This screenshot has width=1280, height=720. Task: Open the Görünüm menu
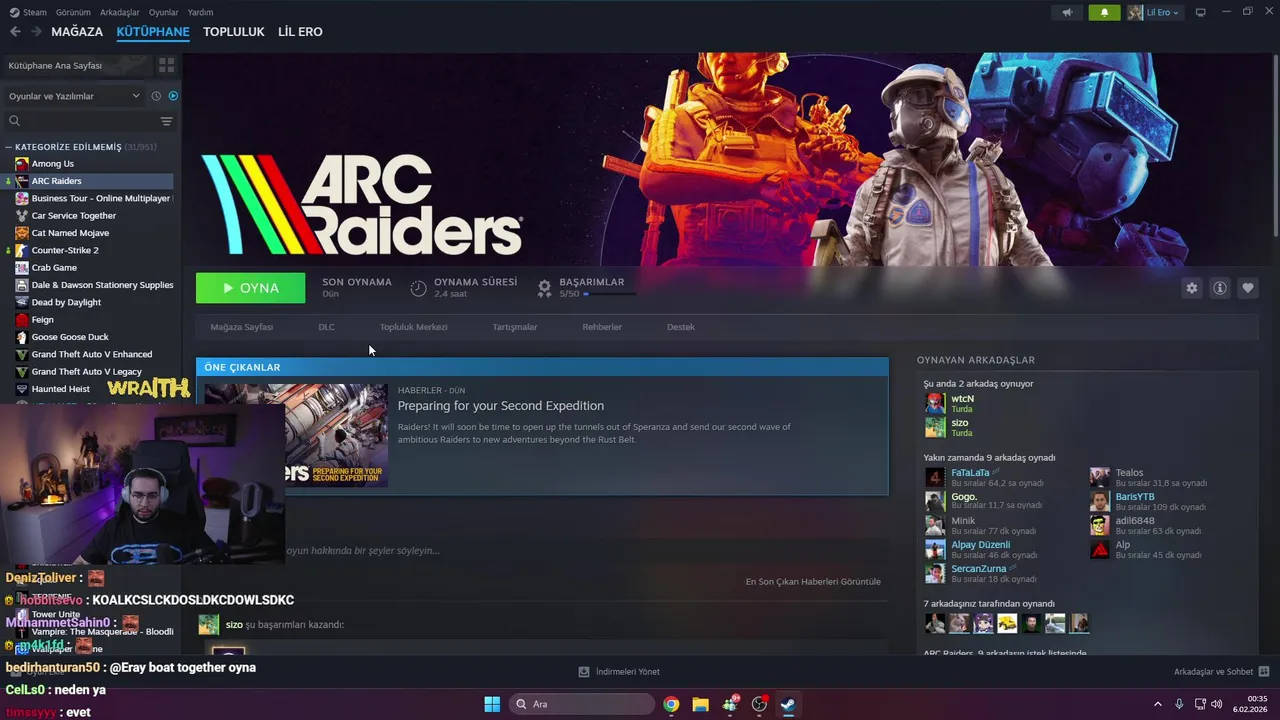(73, 12)
